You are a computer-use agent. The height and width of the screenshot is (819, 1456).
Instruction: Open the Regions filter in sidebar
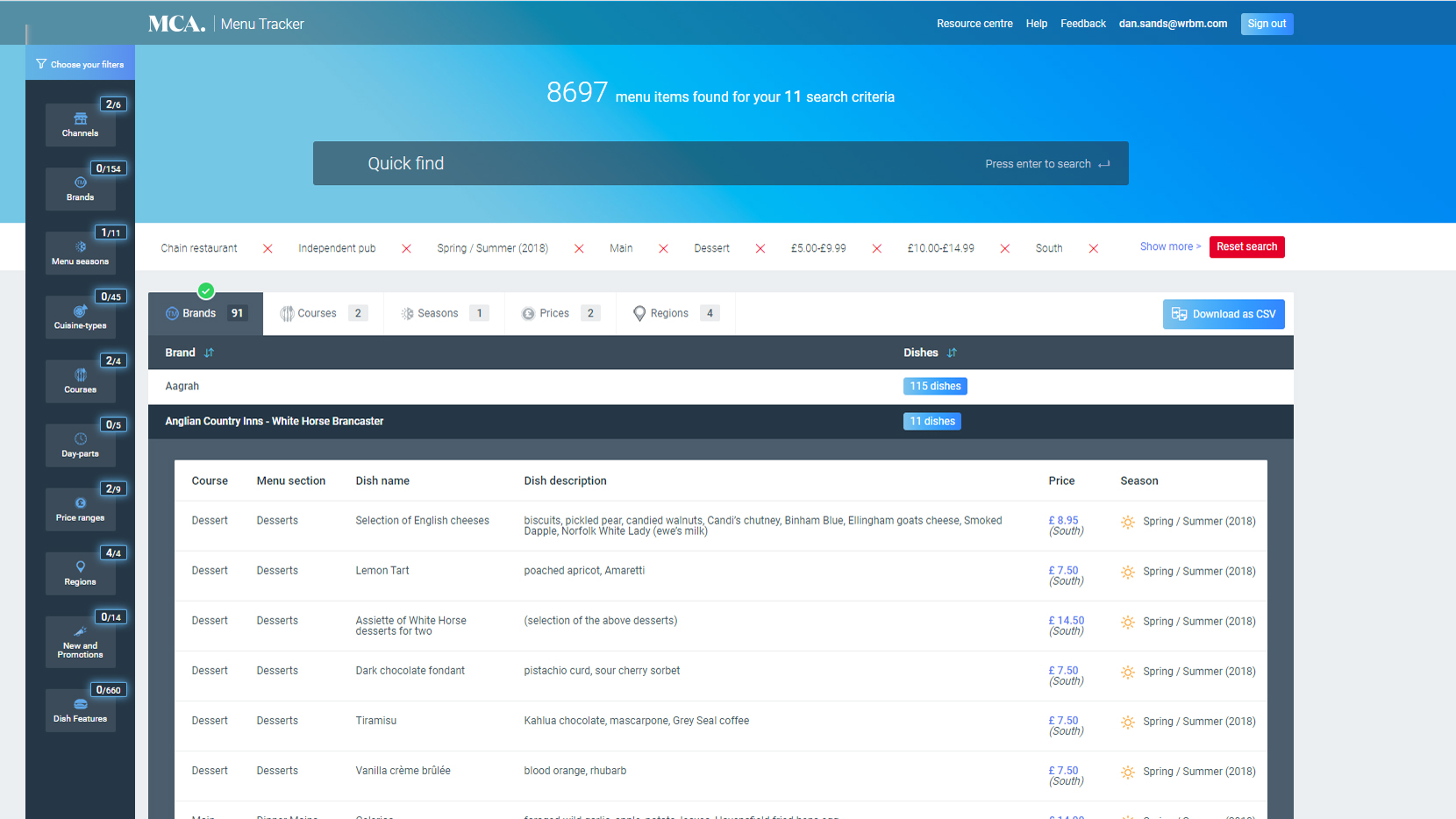pyautogui.click(x=80, y=573)
